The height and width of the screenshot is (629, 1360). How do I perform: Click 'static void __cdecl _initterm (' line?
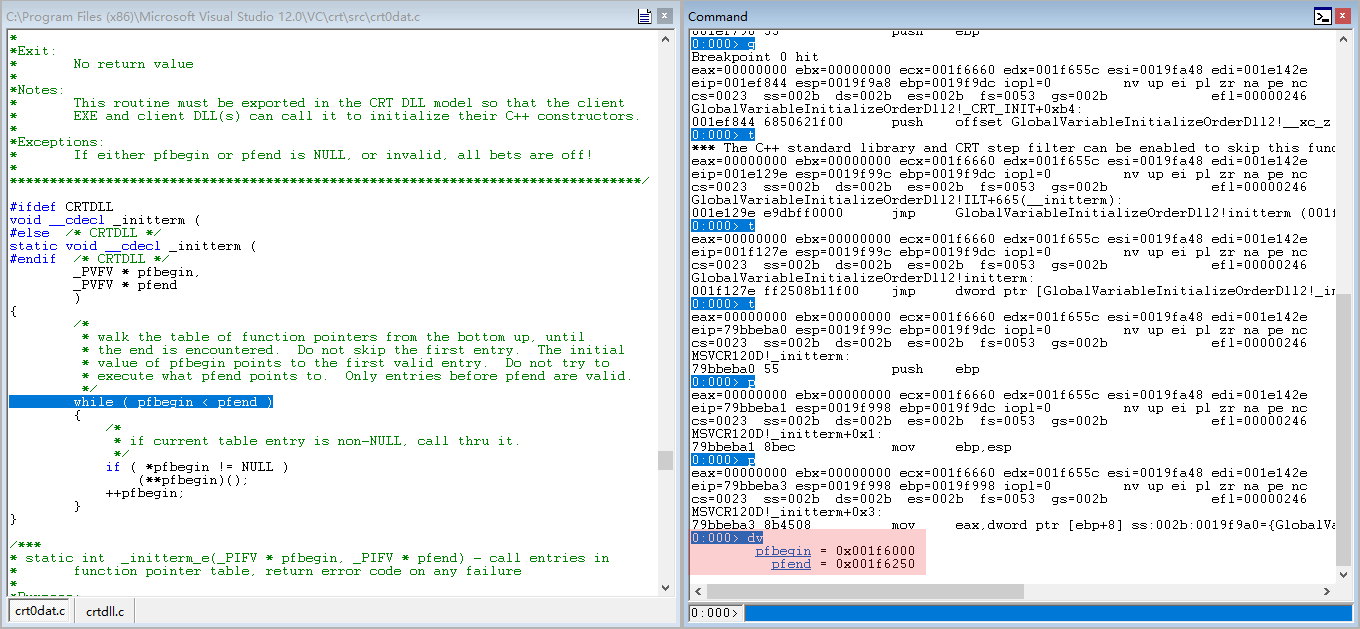point(133,246)
